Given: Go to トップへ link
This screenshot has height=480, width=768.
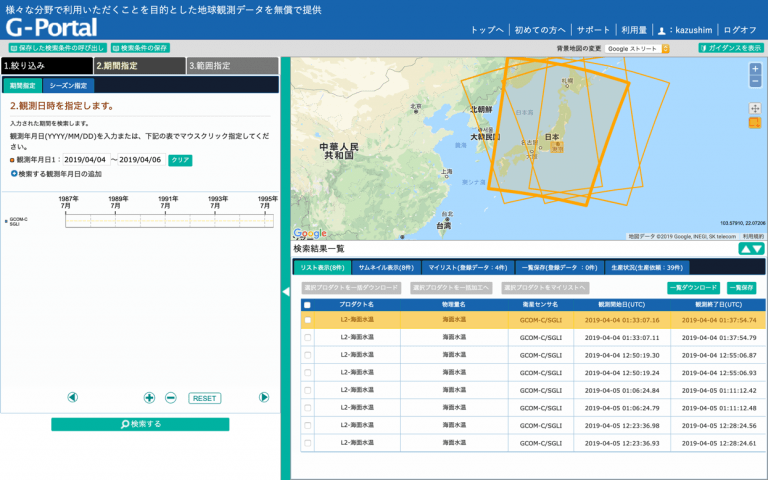Looking at the screenshot, I should tap(487, 30).
